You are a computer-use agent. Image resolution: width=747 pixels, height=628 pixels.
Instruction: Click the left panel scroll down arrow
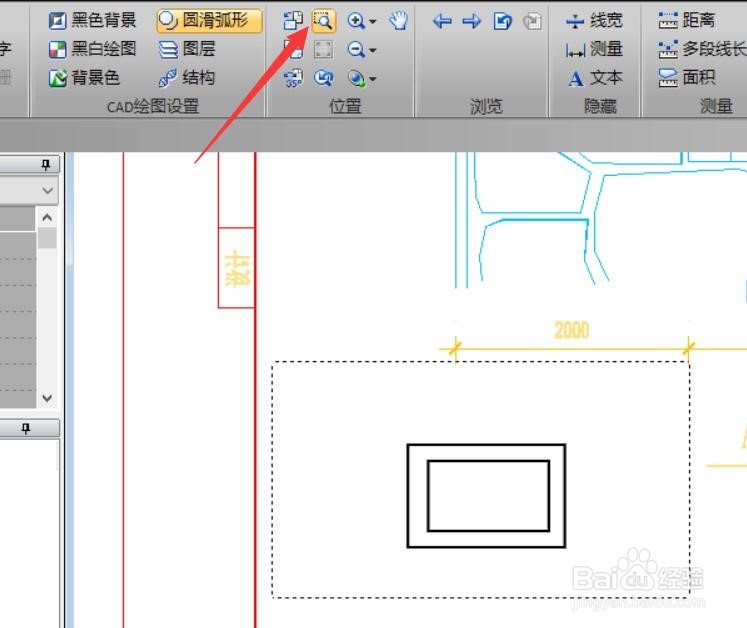pos(47,397)
